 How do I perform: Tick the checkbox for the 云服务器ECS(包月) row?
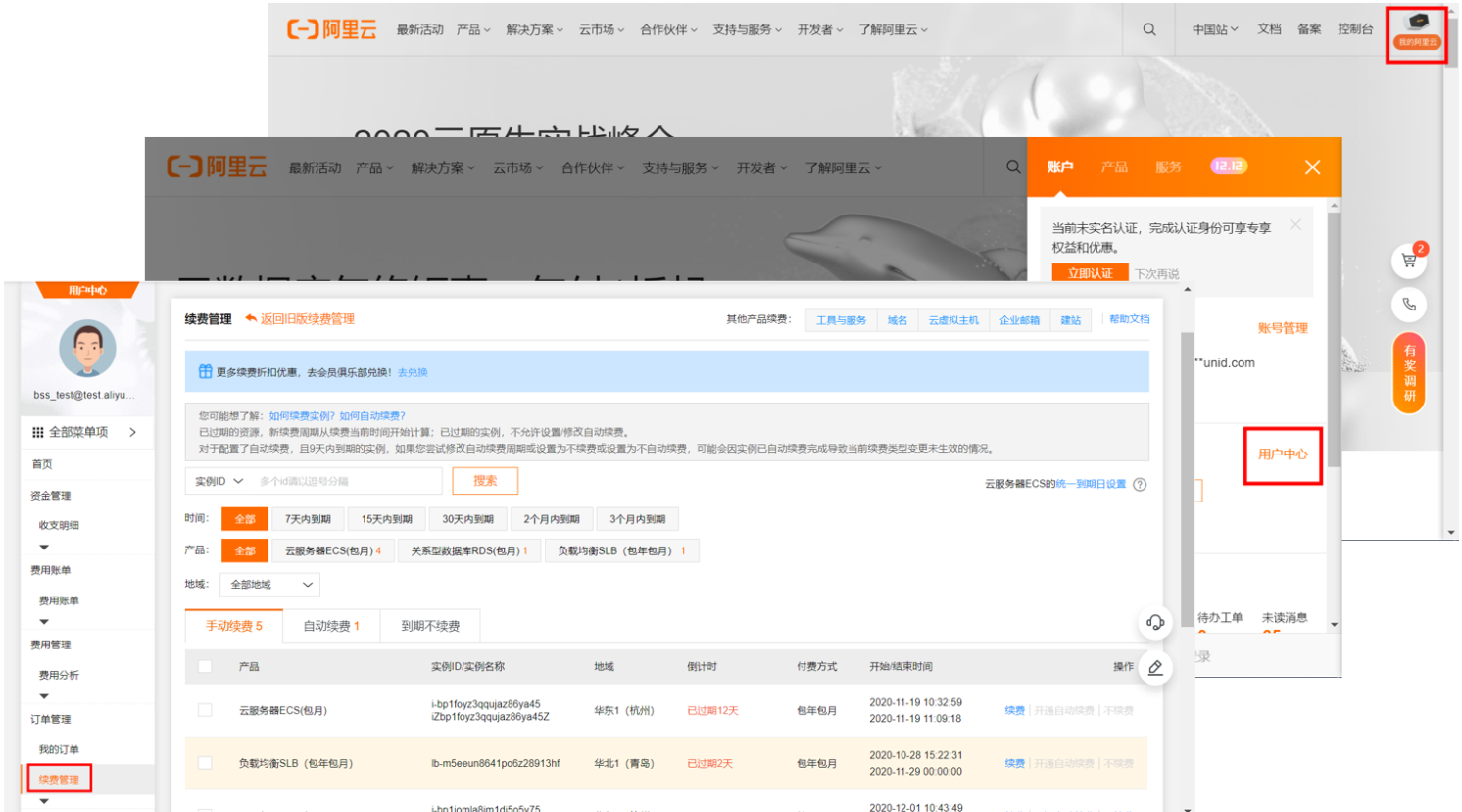205,710
